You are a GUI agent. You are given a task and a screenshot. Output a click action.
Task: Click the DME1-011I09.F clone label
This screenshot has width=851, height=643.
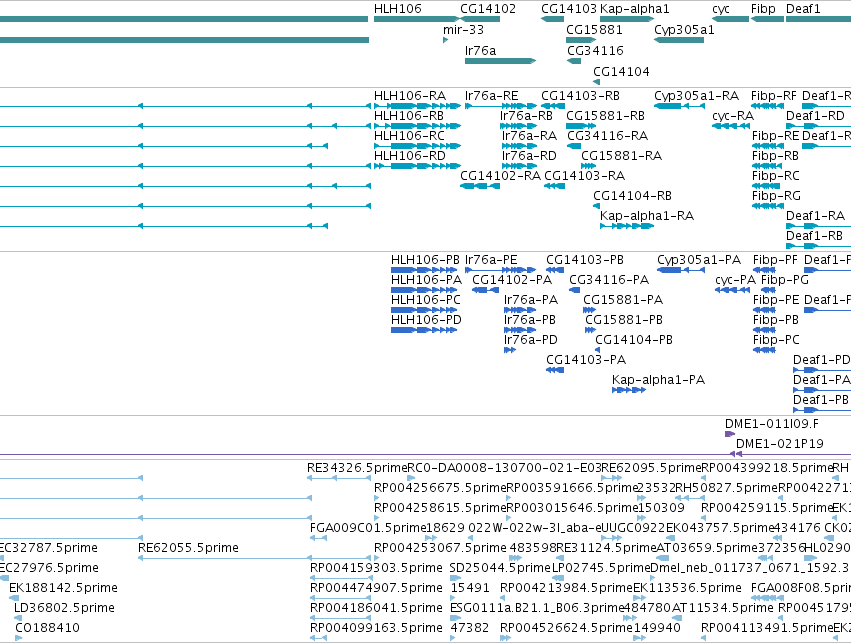coord(771,424)
